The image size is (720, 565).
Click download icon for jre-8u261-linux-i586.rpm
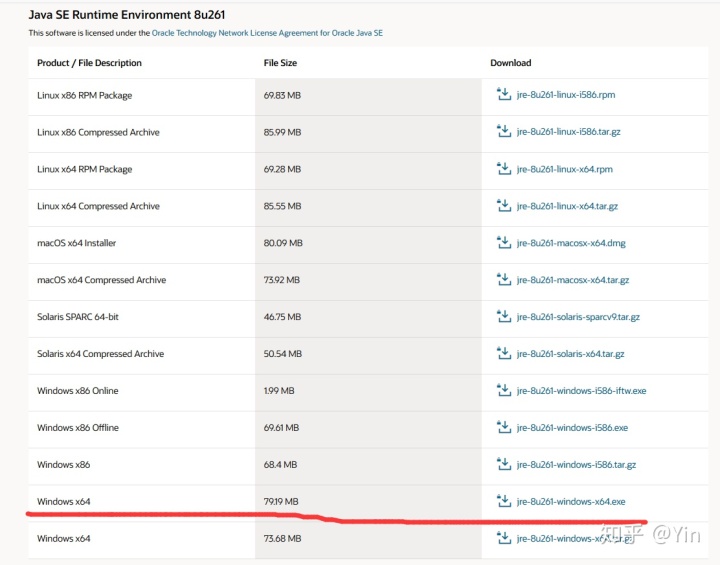(504, 94)
